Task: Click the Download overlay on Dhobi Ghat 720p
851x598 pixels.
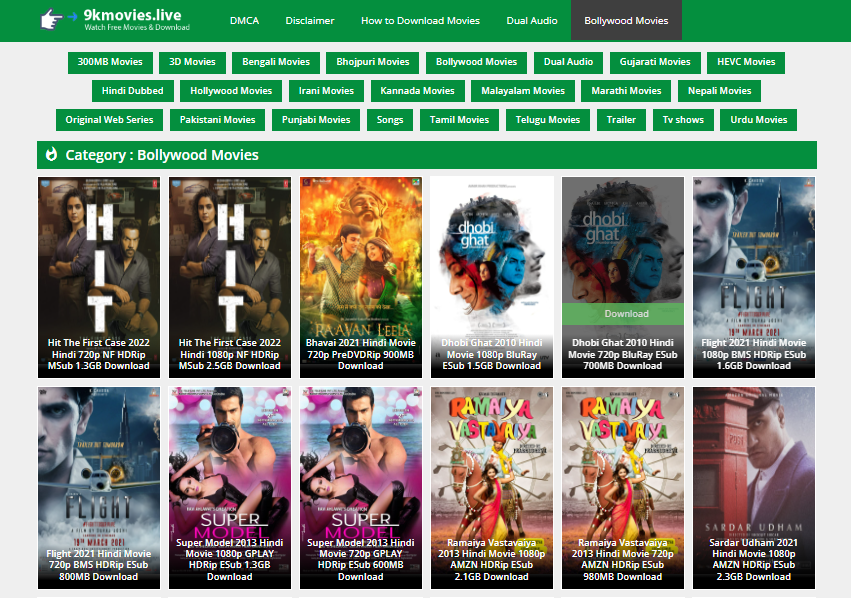Action: 626,314
